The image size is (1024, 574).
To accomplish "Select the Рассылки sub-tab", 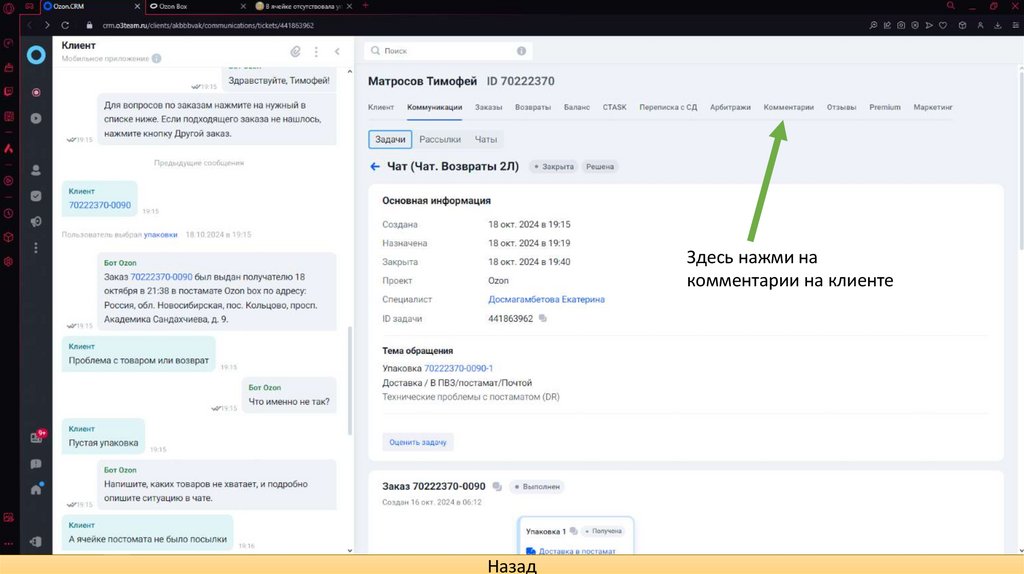I will coord(440,139).
